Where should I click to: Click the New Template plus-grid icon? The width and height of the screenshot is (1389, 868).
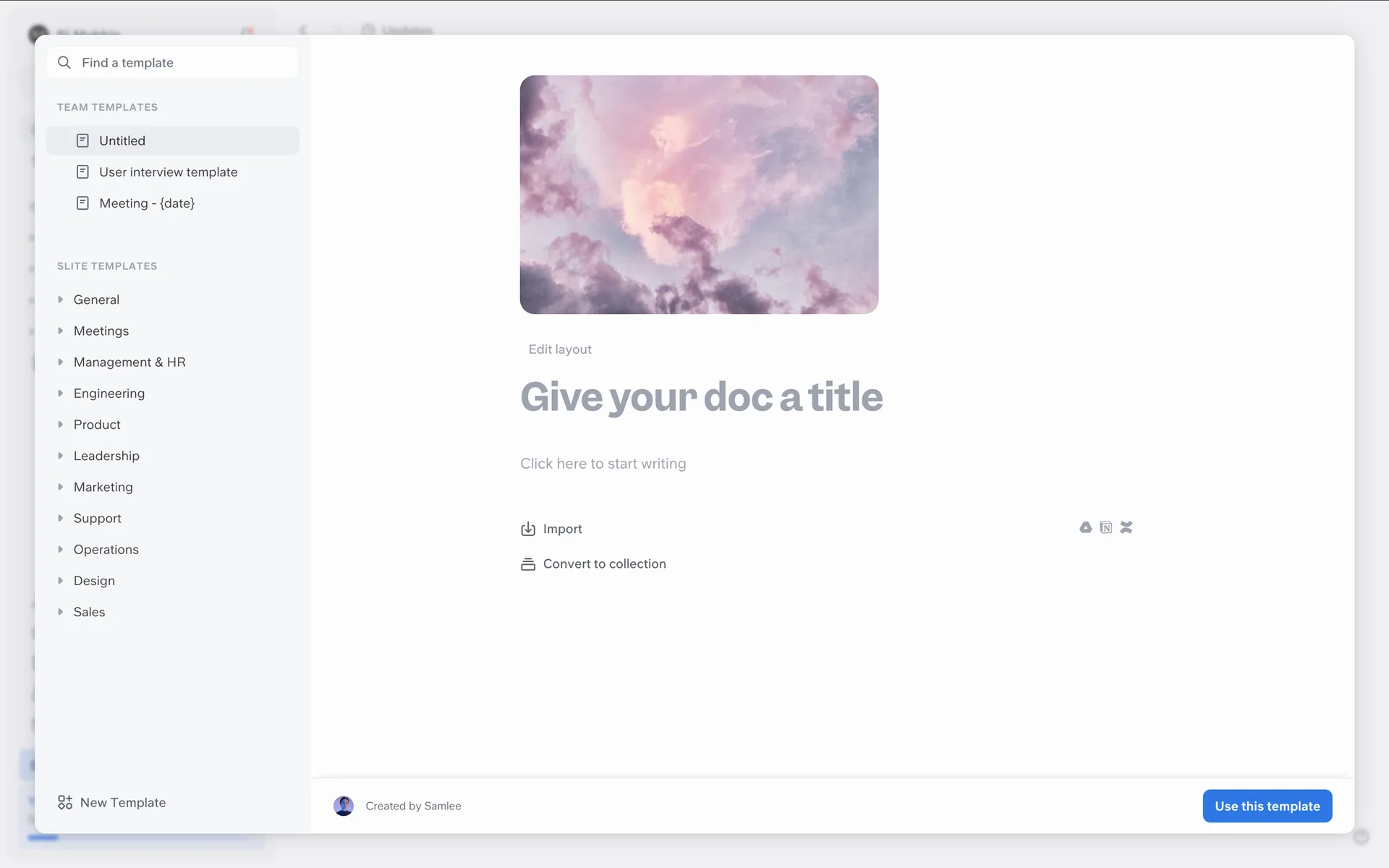pyautogui.click(x=65, y=802)
